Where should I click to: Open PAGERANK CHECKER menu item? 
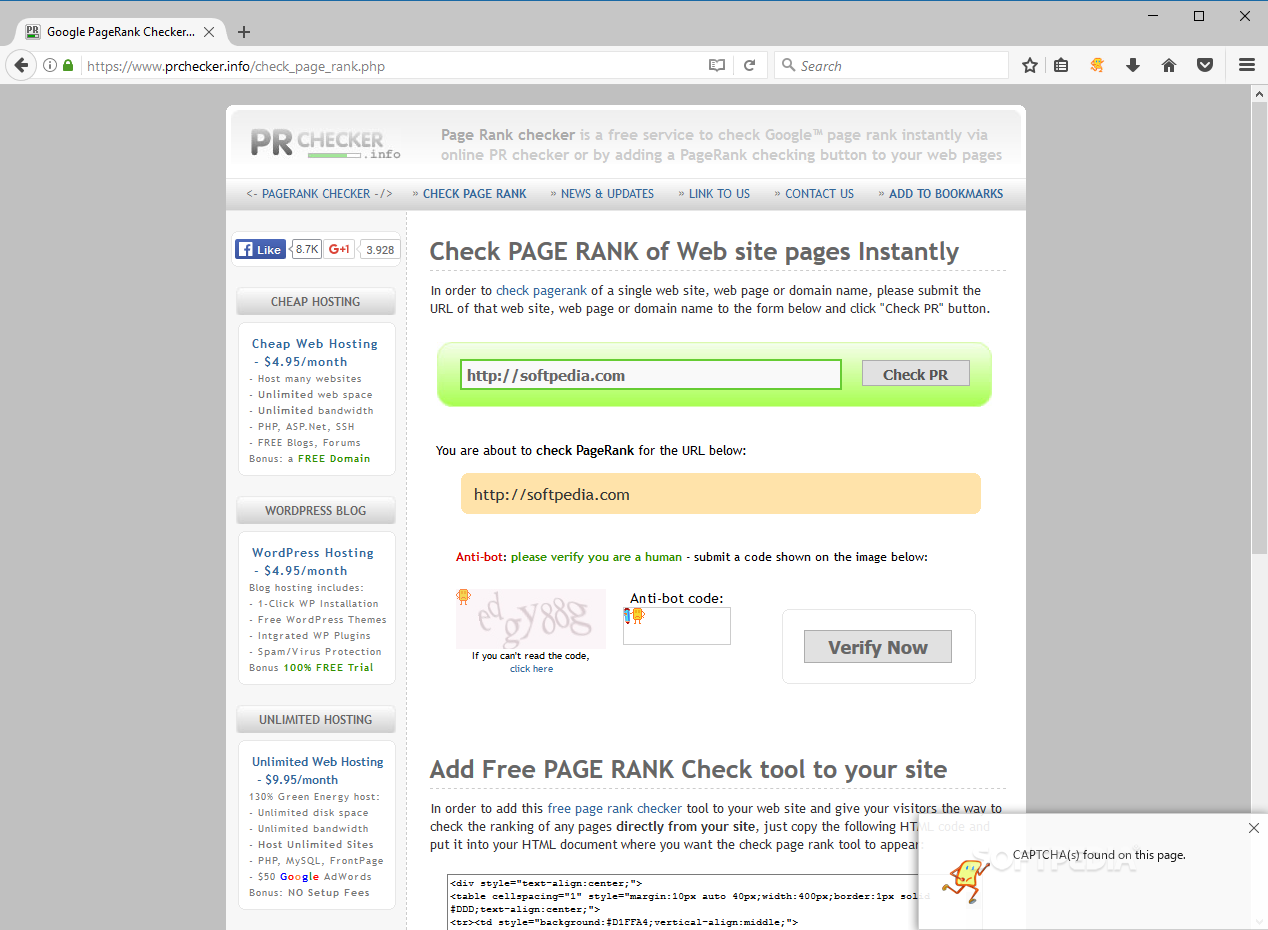point(319,194)
